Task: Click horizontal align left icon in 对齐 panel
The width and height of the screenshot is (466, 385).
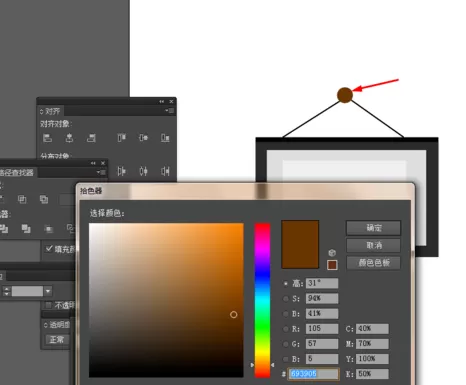Action: (x=47, y=138)
